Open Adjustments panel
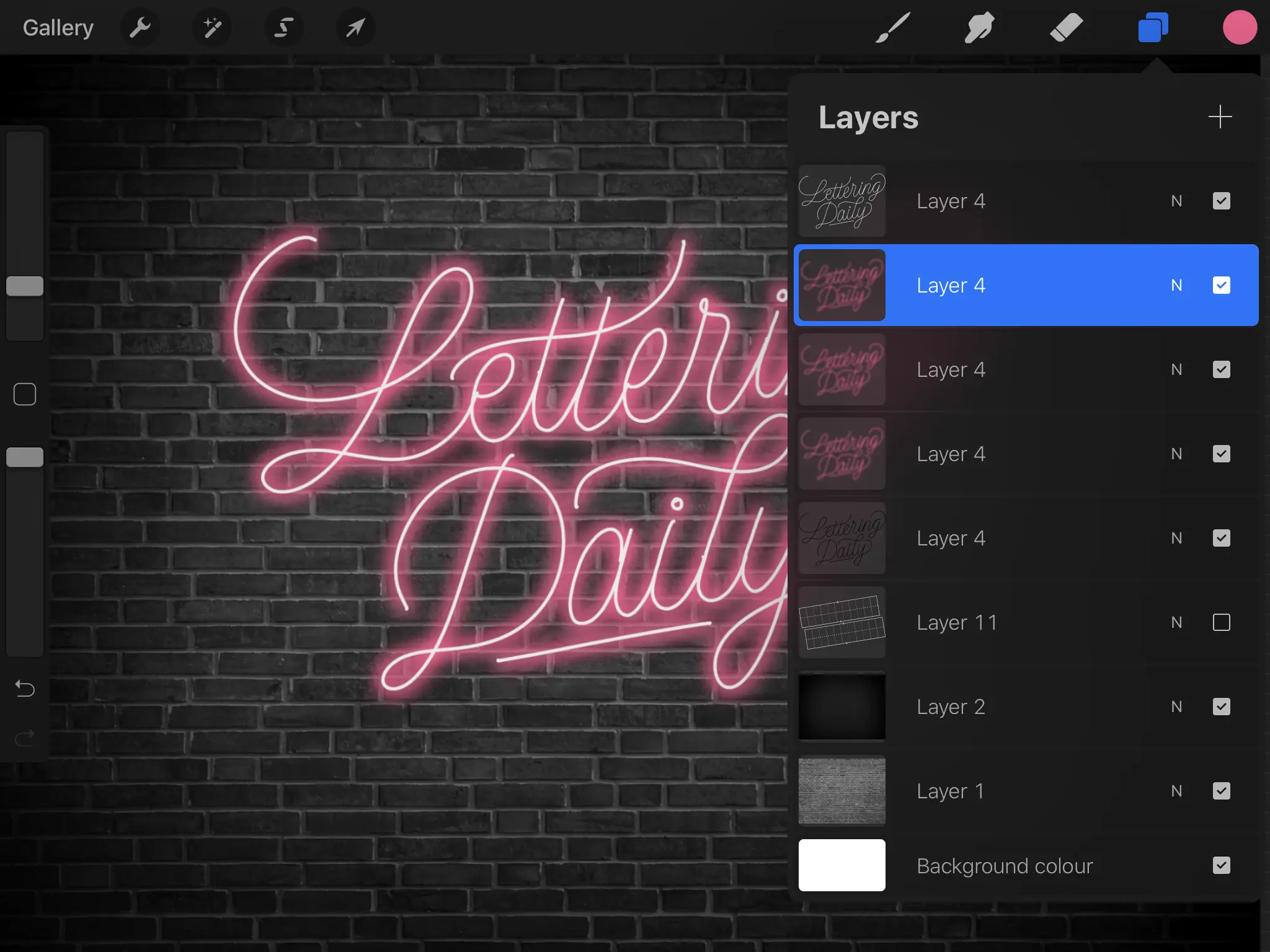This screenshot has width=1270, height=952. coord(213,27)
